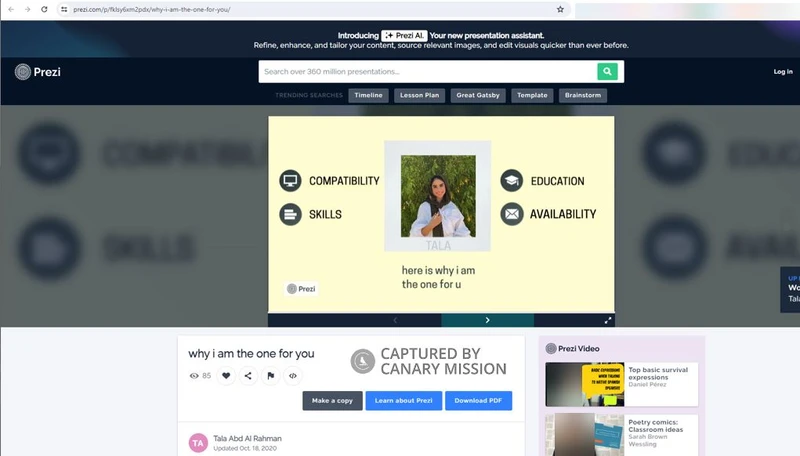Open Tala Abd Al Rahman author link
The height and width of the screenshot is (456, 800).
pyautogui.click(x=247, y=439)
